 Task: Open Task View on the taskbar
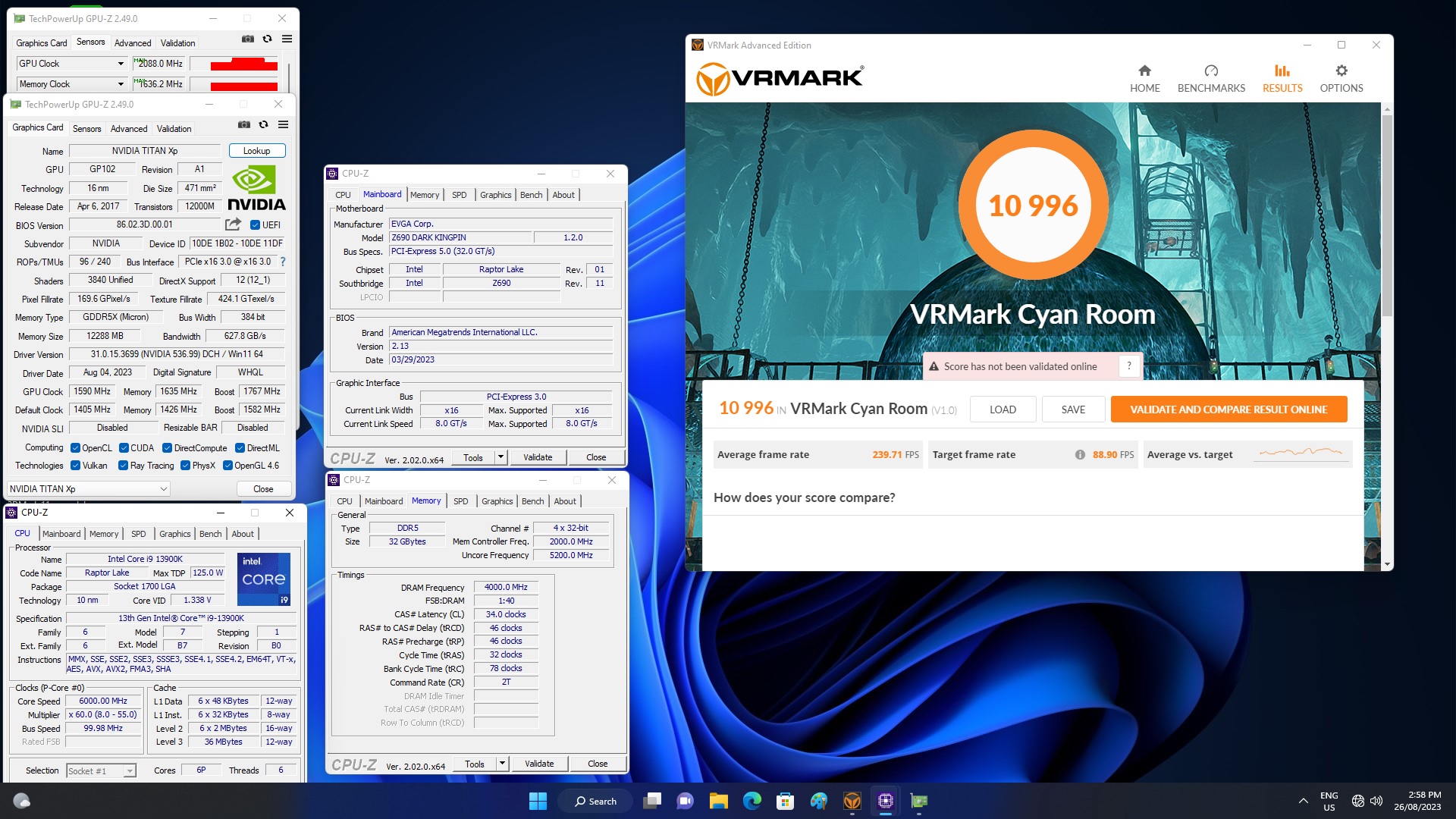coord(652,801)
